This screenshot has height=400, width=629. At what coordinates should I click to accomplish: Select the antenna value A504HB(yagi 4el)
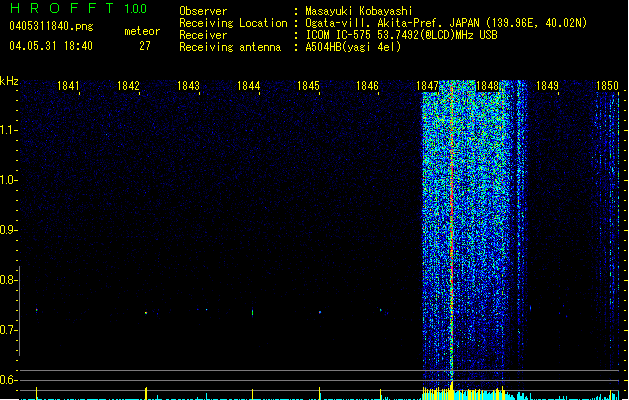coord(353,47)
